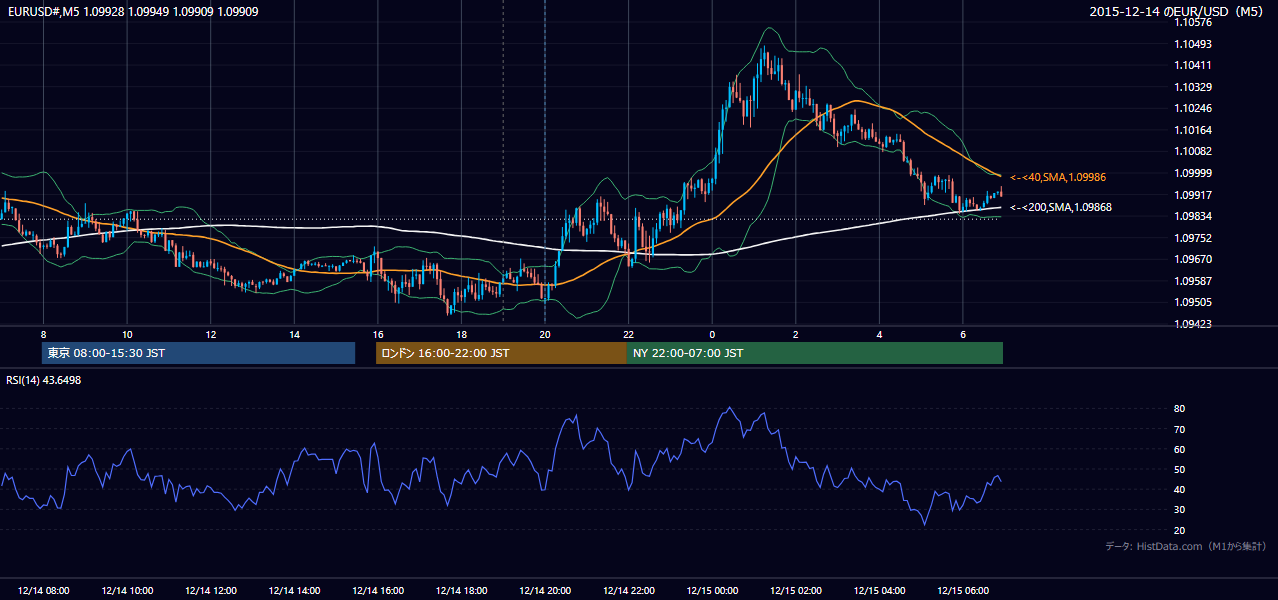Click hour label 22 below price chart
This screenshot has width=1278, height=600.
point(628,334)
